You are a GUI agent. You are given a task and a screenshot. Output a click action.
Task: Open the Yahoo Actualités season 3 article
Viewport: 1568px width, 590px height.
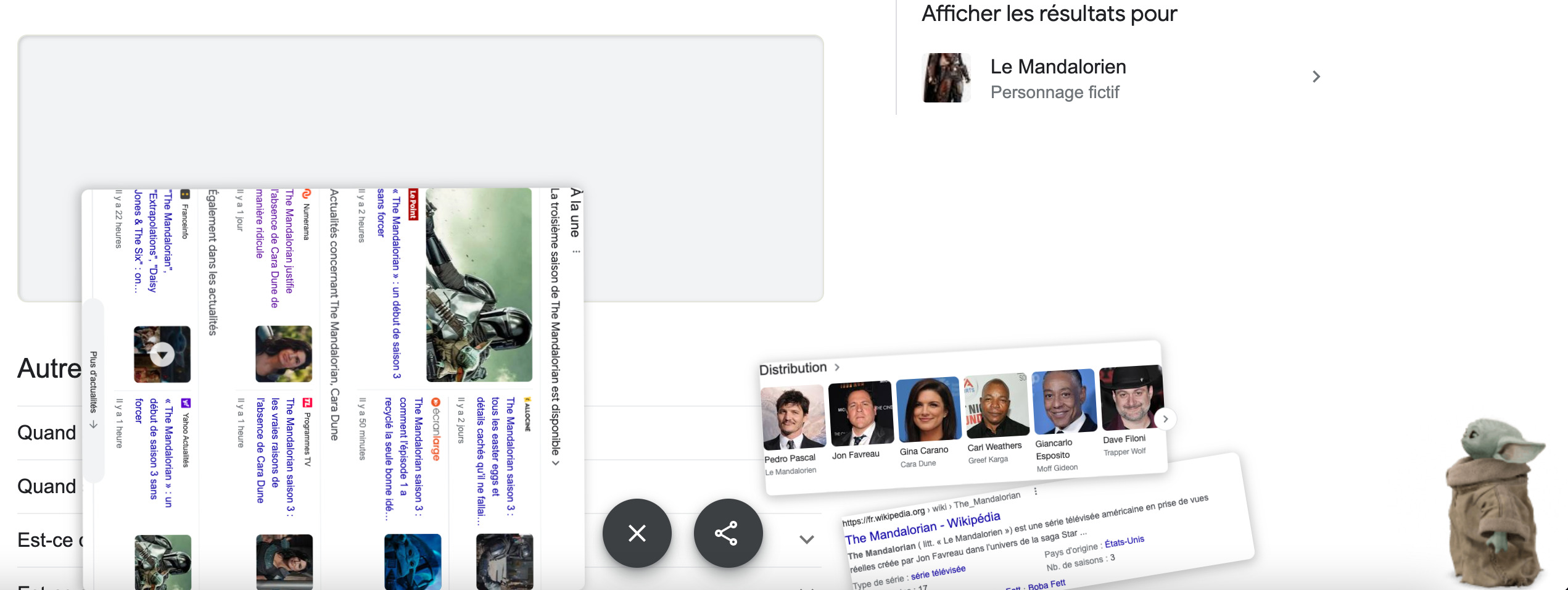[x=153, y=454]
